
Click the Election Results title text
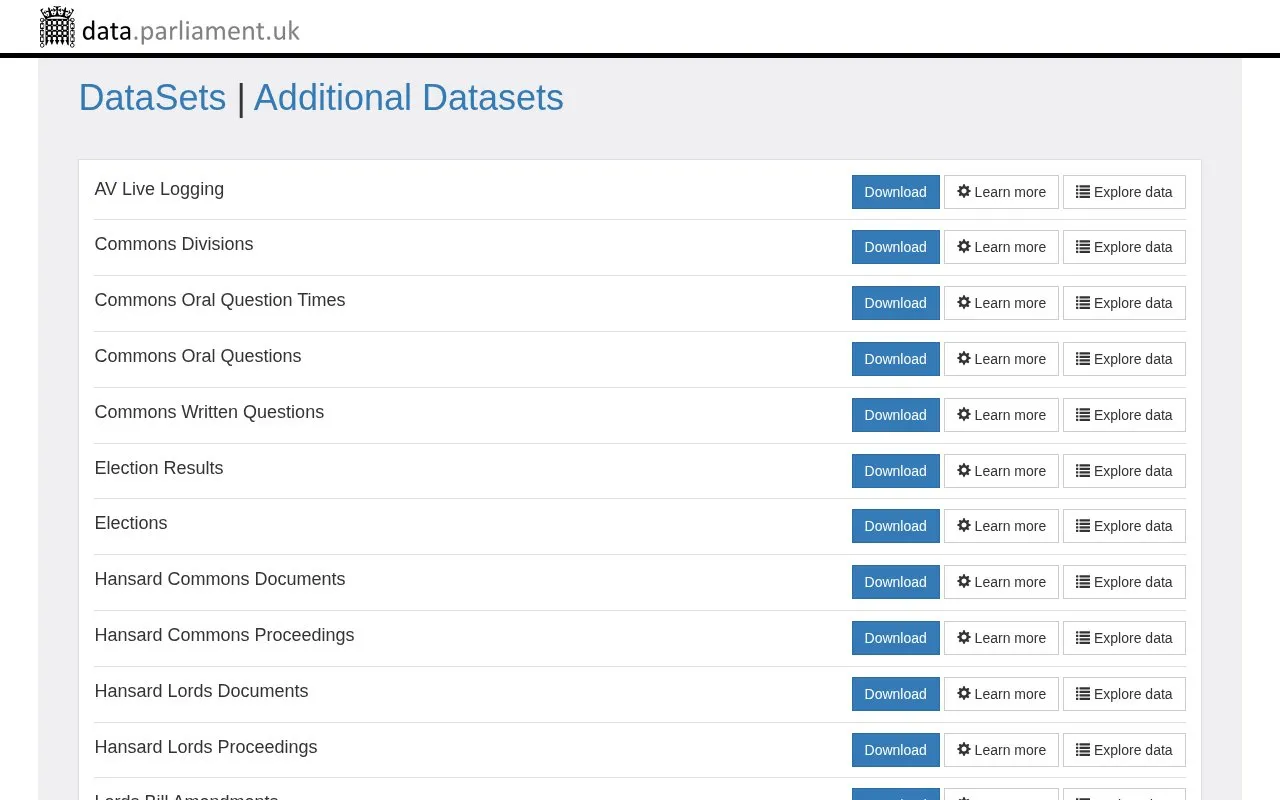click(159, 469)
